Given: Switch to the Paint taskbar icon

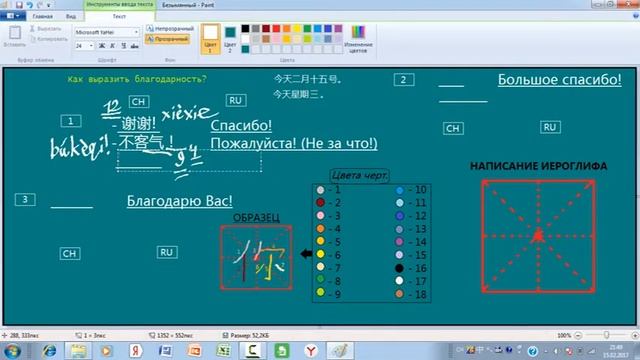Looking at the screenshot, I should 340,351.
